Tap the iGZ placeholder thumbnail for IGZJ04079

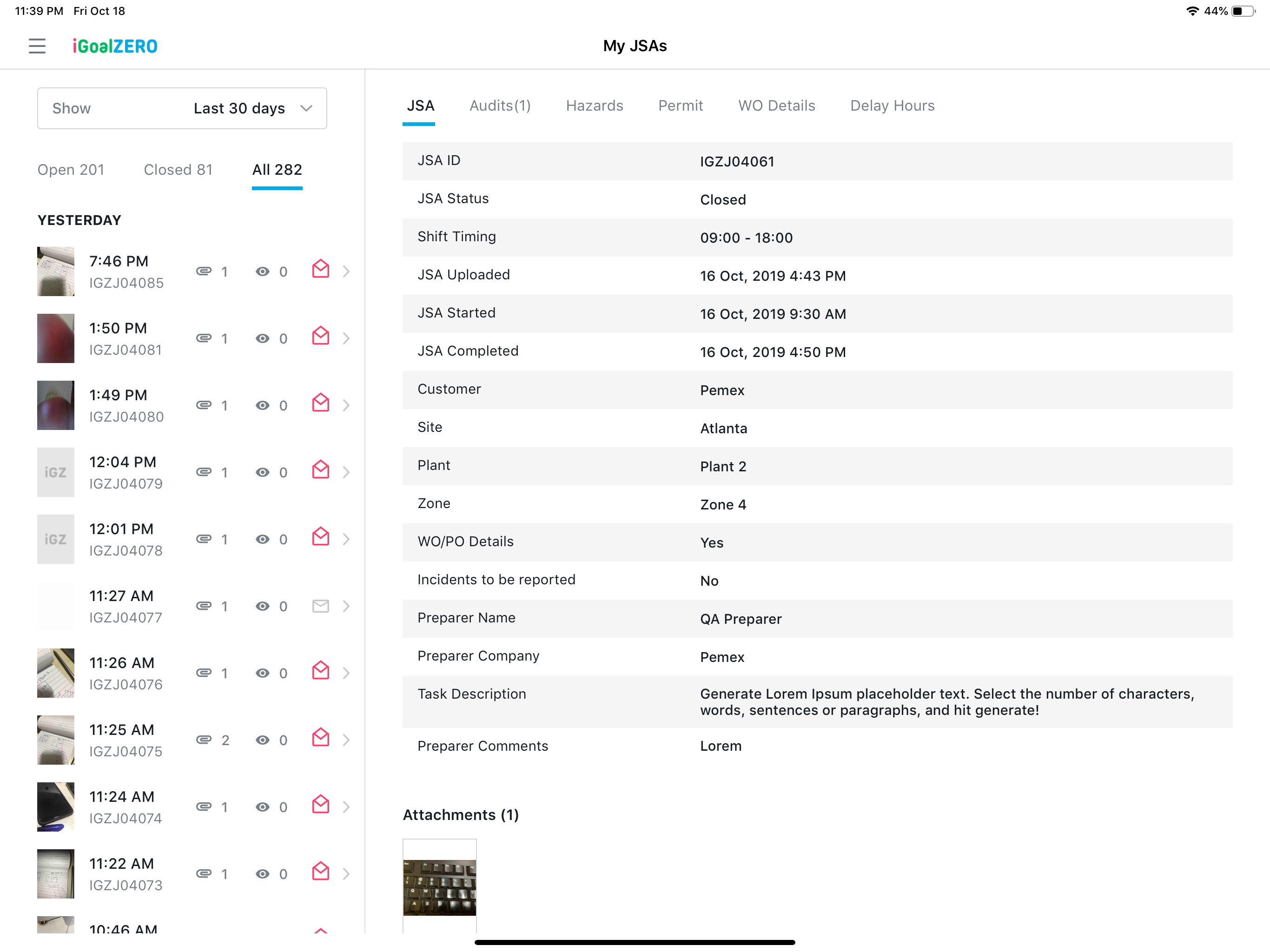point(56,472)
